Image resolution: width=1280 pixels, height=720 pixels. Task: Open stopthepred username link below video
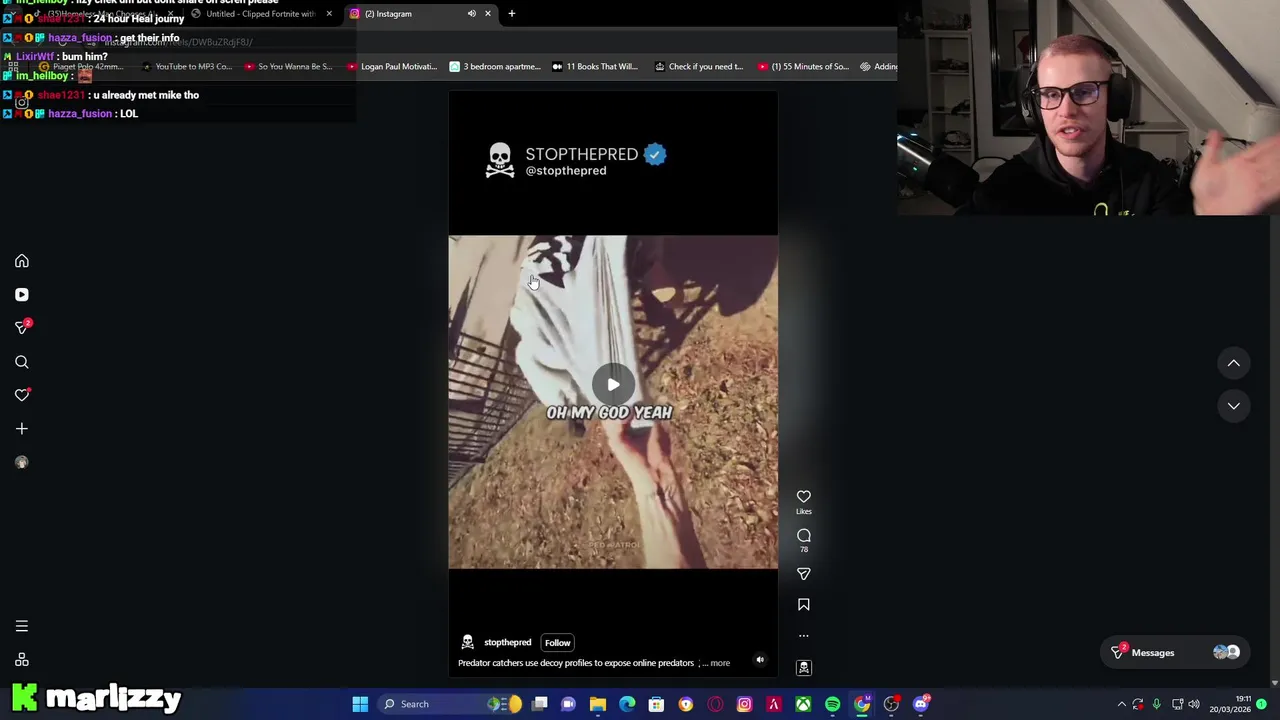click(507, 643)
